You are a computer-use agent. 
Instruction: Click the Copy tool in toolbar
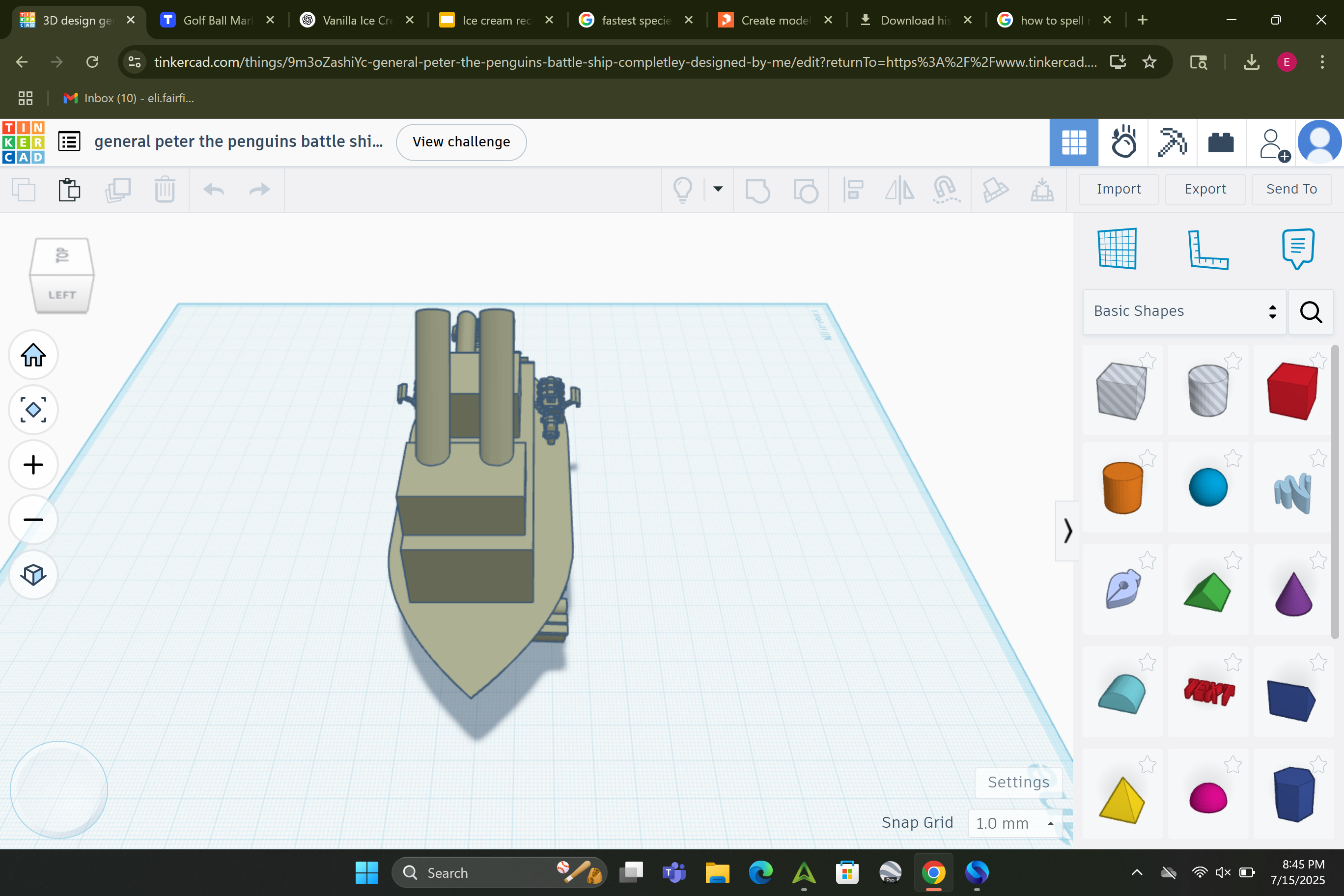[24, 190]
